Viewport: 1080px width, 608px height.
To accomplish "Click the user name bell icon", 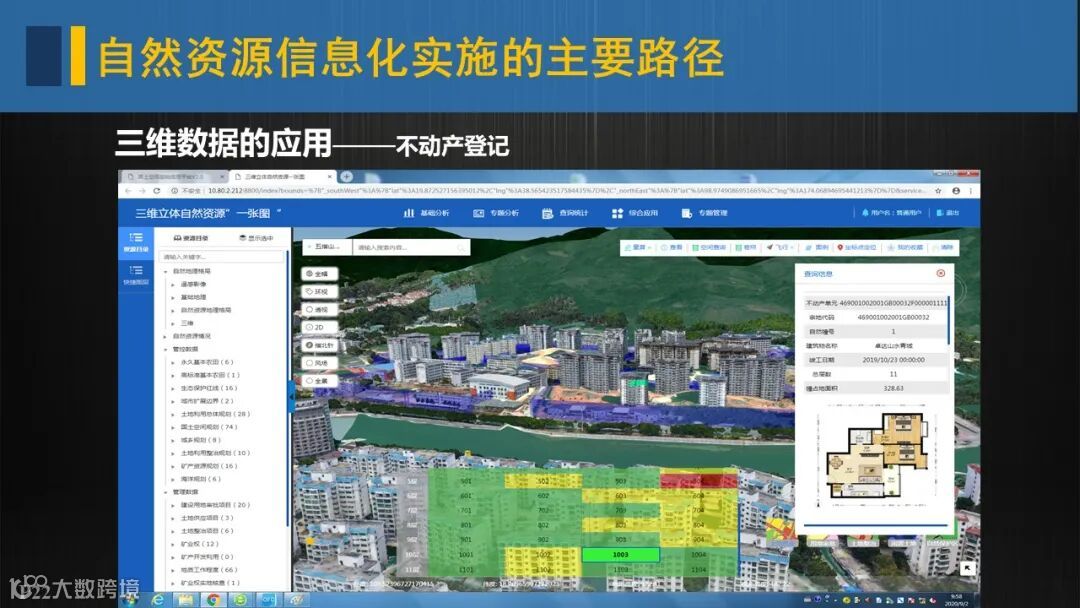I will click(865, 213).
